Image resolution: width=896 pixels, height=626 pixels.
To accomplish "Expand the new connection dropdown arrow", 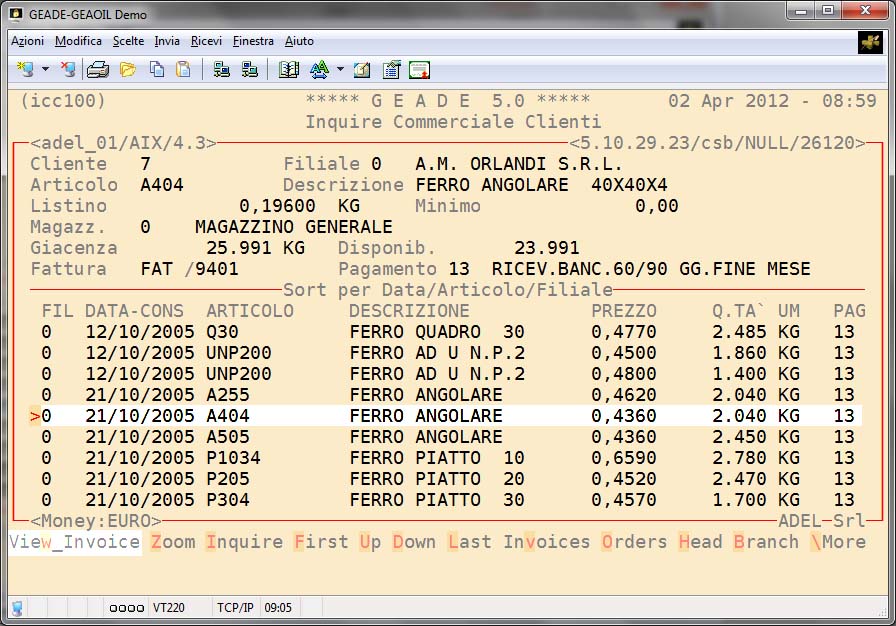I will (45, 70).
